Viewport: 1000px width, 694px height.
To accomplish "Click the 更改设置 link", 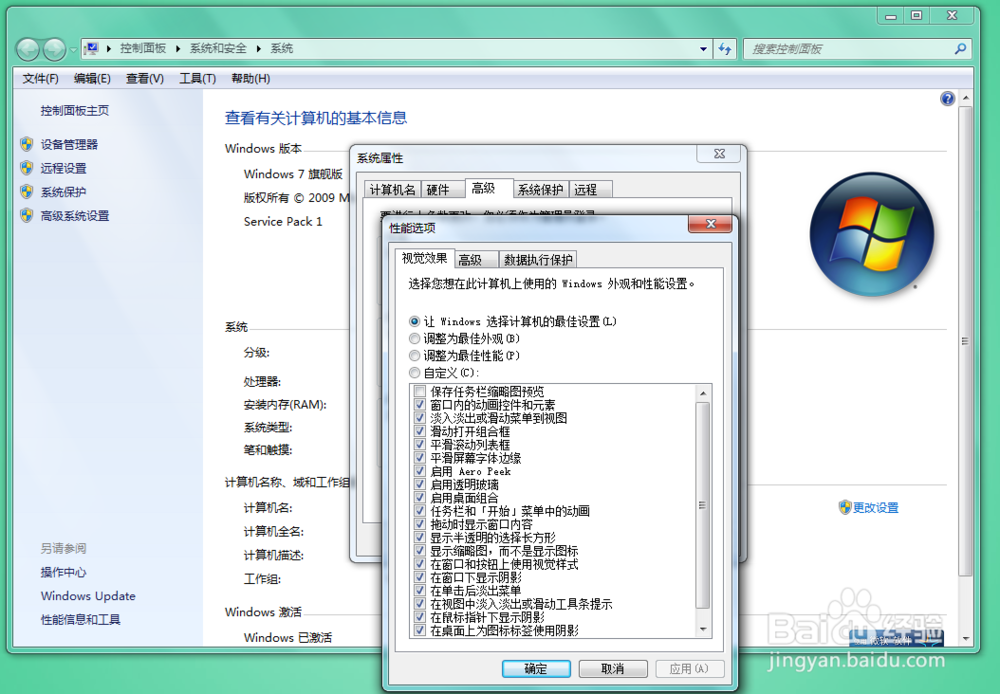I will (x=874, y=507).
